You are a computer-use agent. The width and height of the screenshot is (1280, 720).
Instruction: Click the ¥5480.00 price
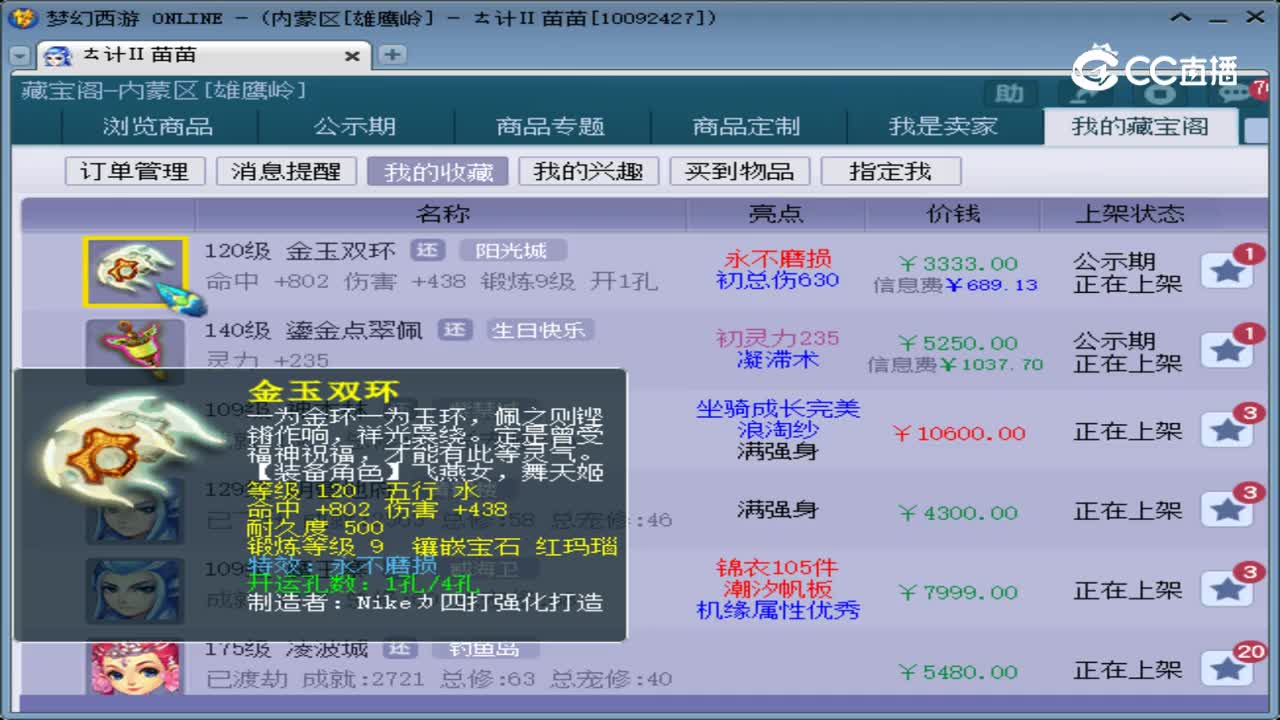pos(957,672)
